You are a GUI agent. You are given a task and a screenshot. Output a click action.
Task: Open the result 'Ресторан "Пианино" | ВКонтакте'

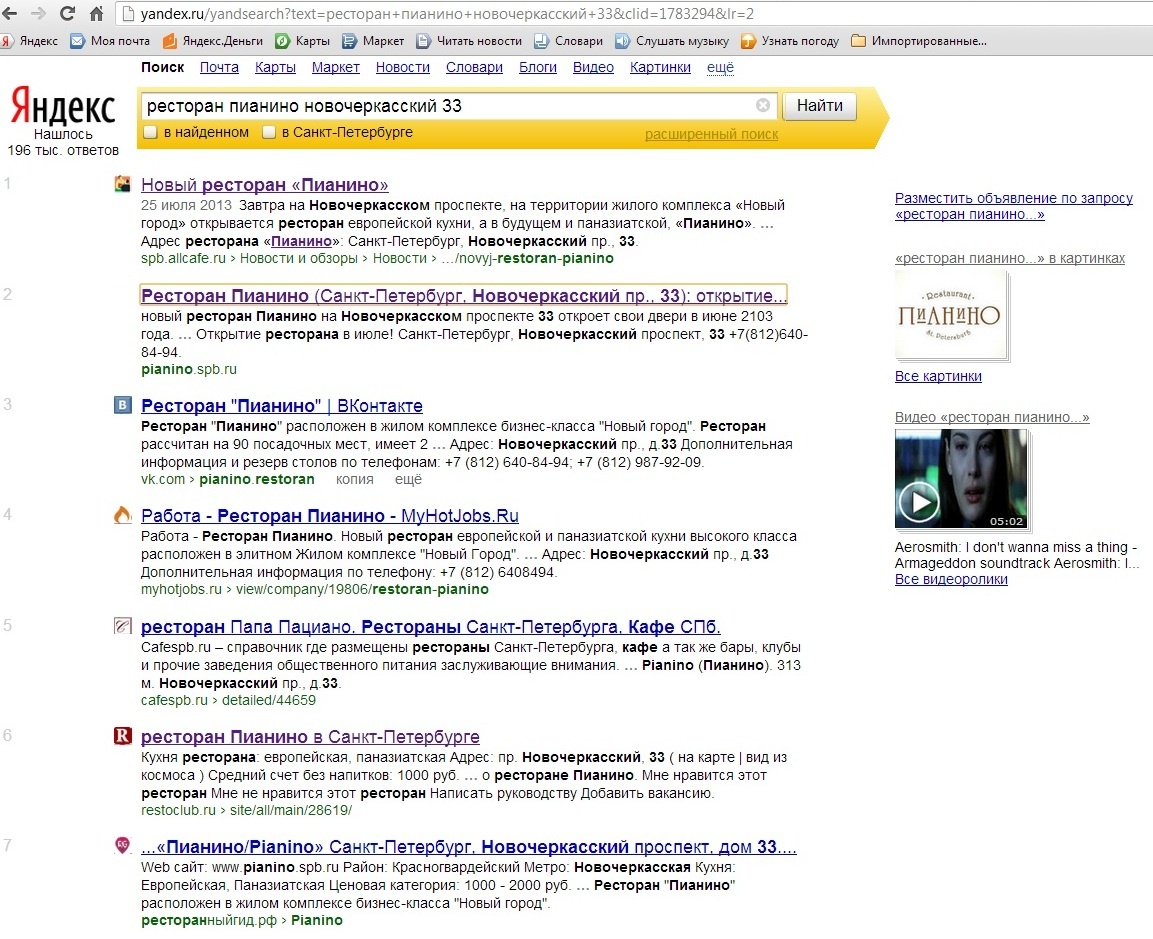[282, 406]
